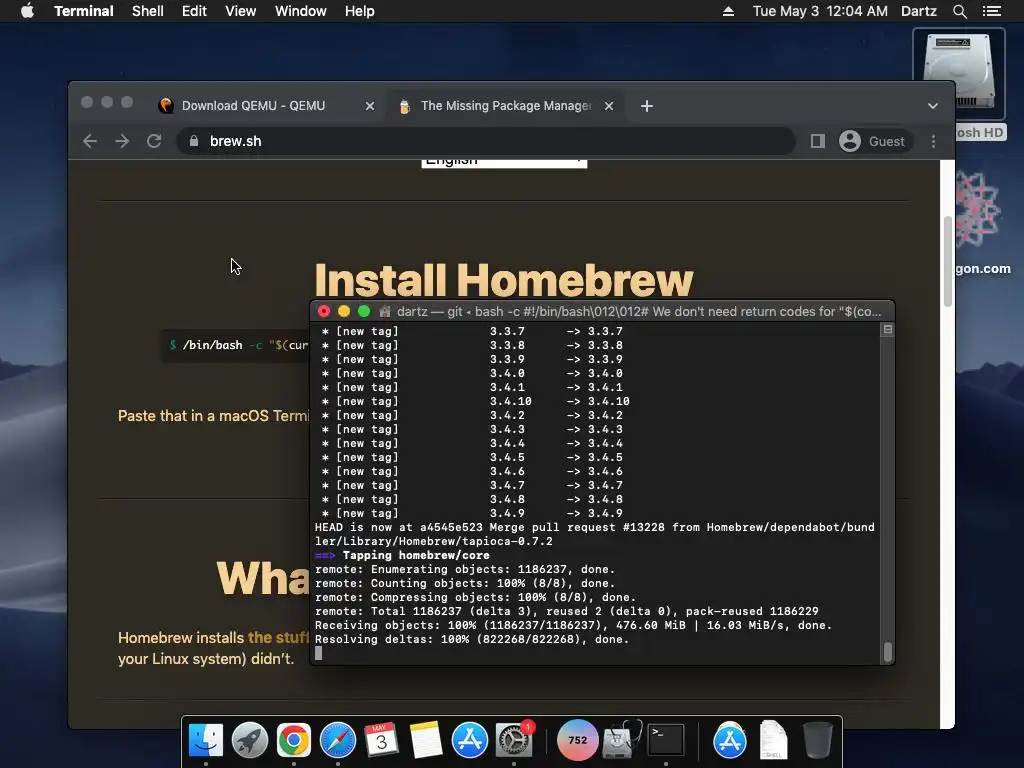Close the Download QEMU tab
Viewport: 1024px width, 768px height.
click(370, 106)
